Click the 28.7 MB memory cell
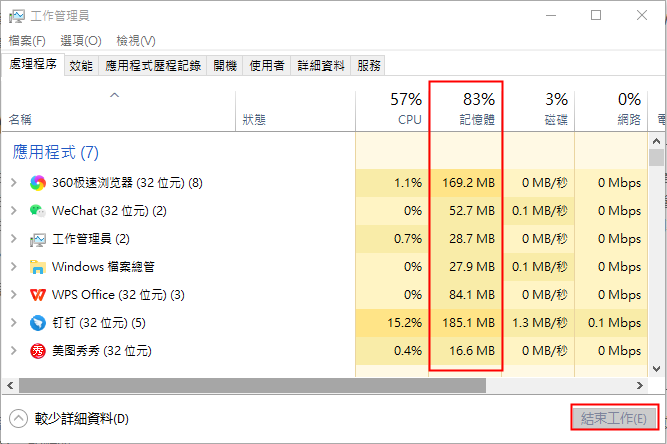 pyautogui.click(x=466, y=239)
